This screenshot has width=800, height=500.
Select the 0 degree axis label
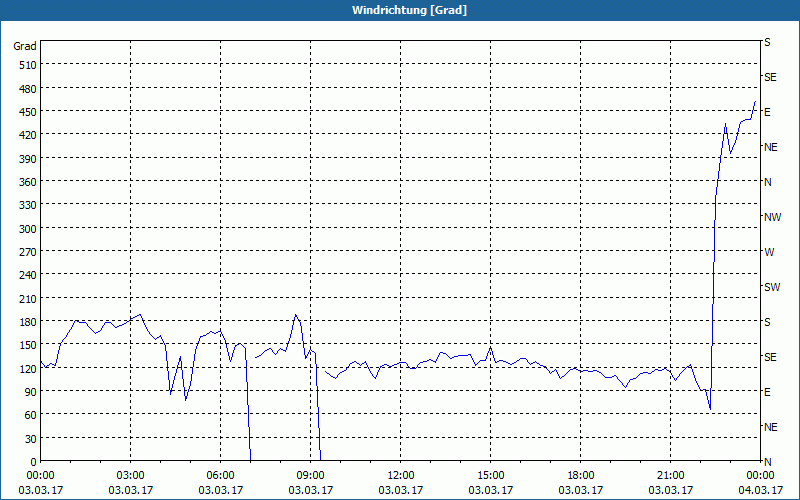34,462
